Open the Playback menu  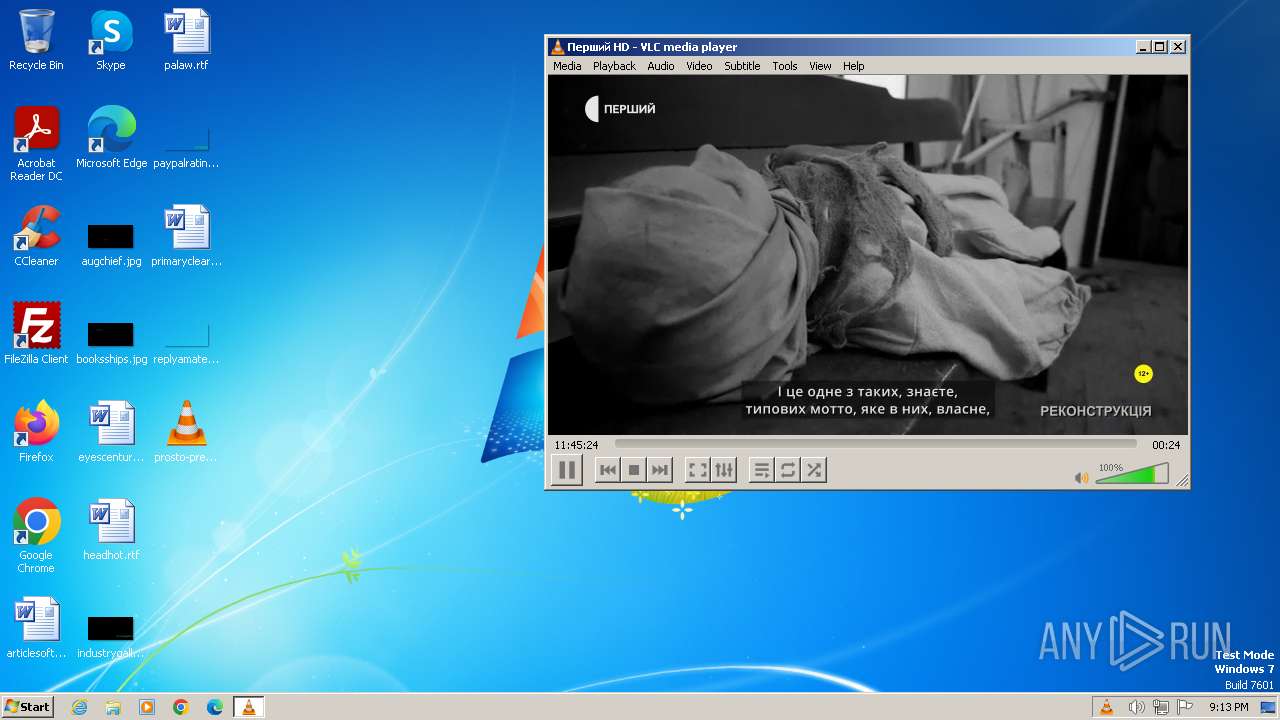[x=614, y=66]
